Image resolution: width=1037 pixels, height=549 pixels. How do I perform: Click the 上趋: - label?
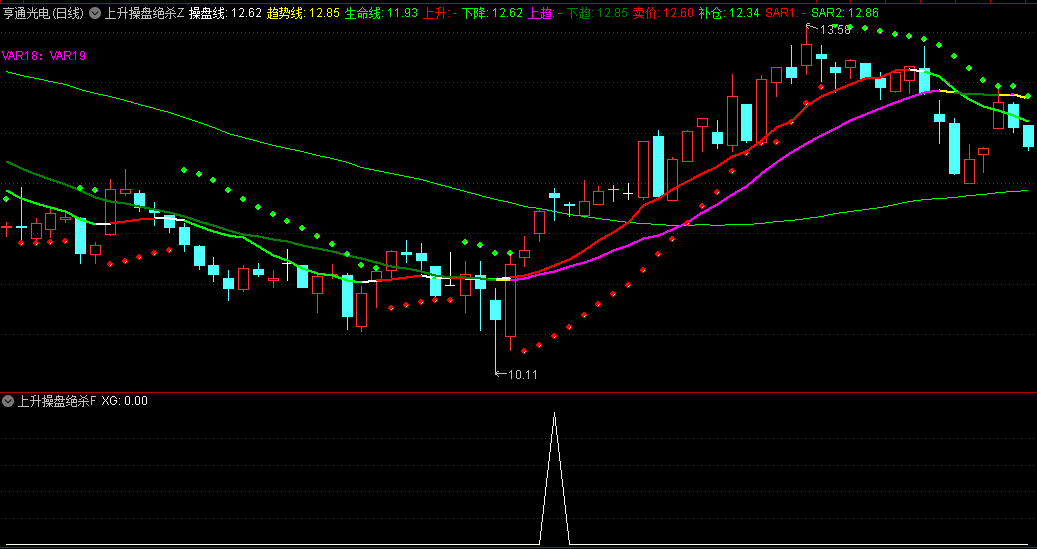coord(545,13)
